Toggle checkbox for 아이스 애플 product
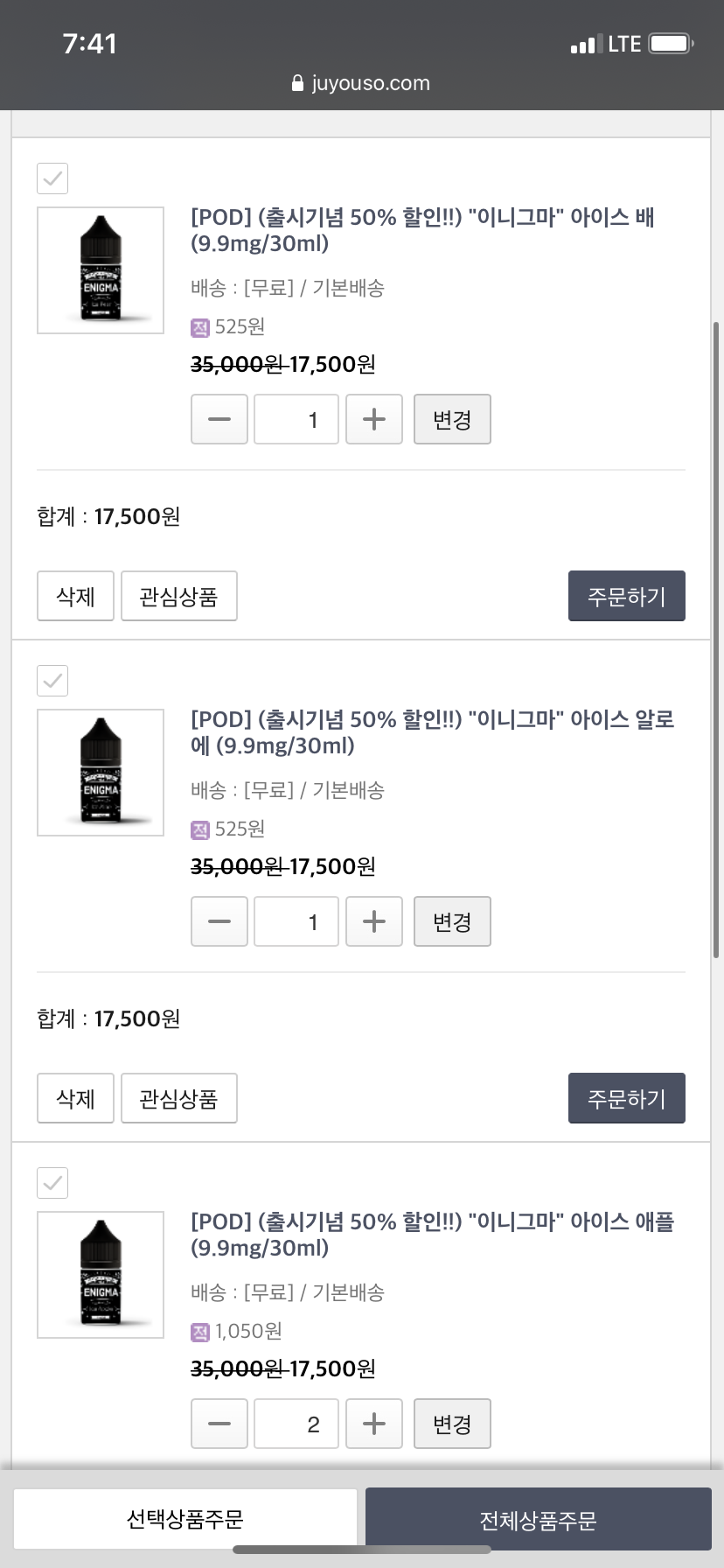The image size is (724, 1568). pos(52,1183)
